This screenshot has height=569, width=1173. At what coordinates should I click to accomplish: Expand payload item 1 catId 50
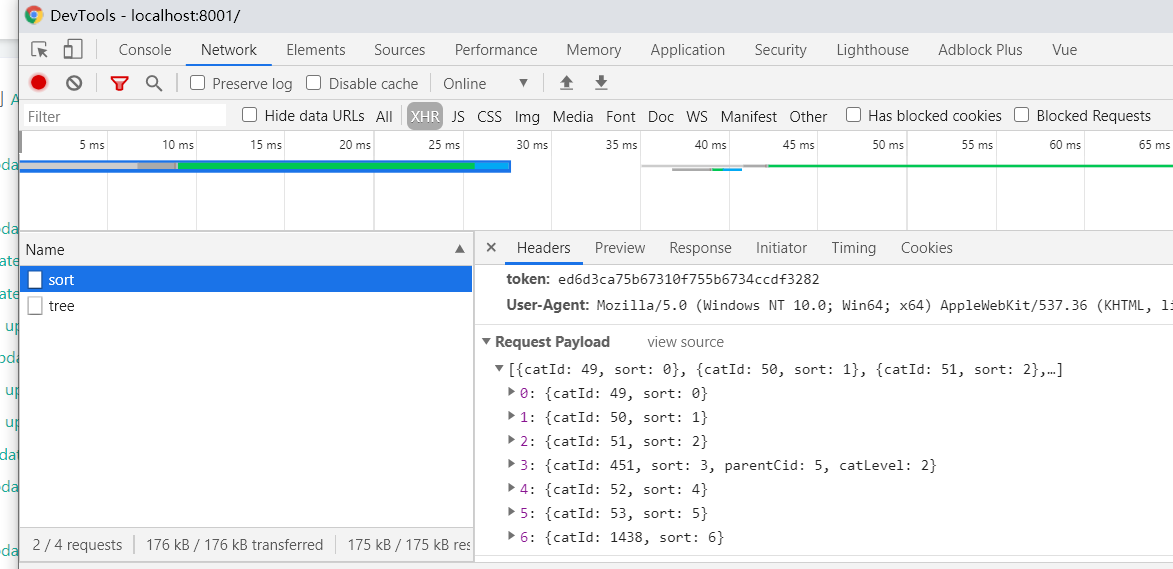[512, 416]
